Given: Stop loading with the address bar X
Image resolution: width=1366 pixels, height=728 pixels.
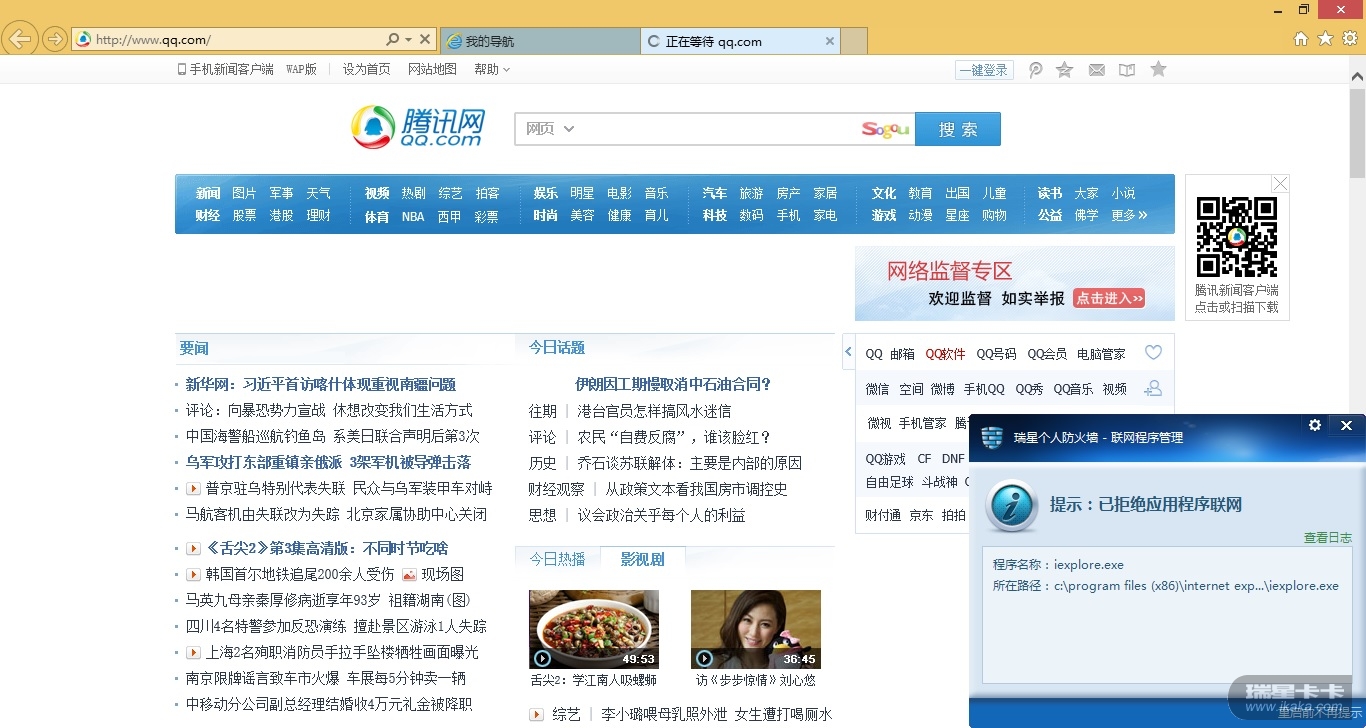Looking at the screenshot, I should click(x=425, y=40).
